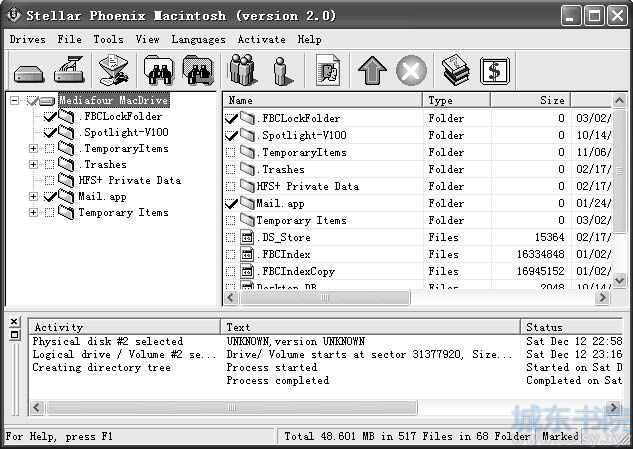
Task: Go up with the arrow icon
Action: (372, 71)
